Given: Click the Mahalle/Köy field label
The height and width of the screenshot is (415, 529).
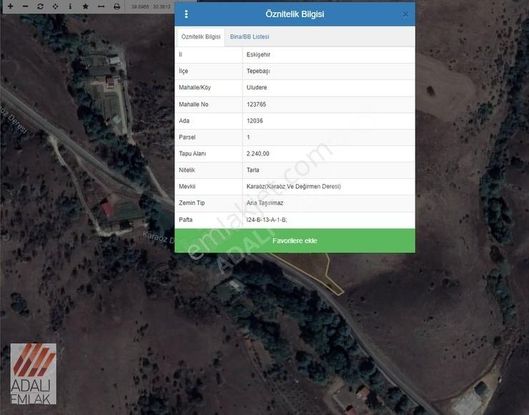Looking at the screenshot, I should coord(195,87).
